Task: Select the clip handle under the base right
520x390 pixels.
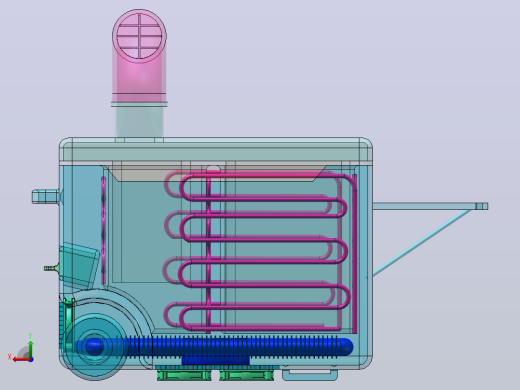Action: tap(310, 374)
